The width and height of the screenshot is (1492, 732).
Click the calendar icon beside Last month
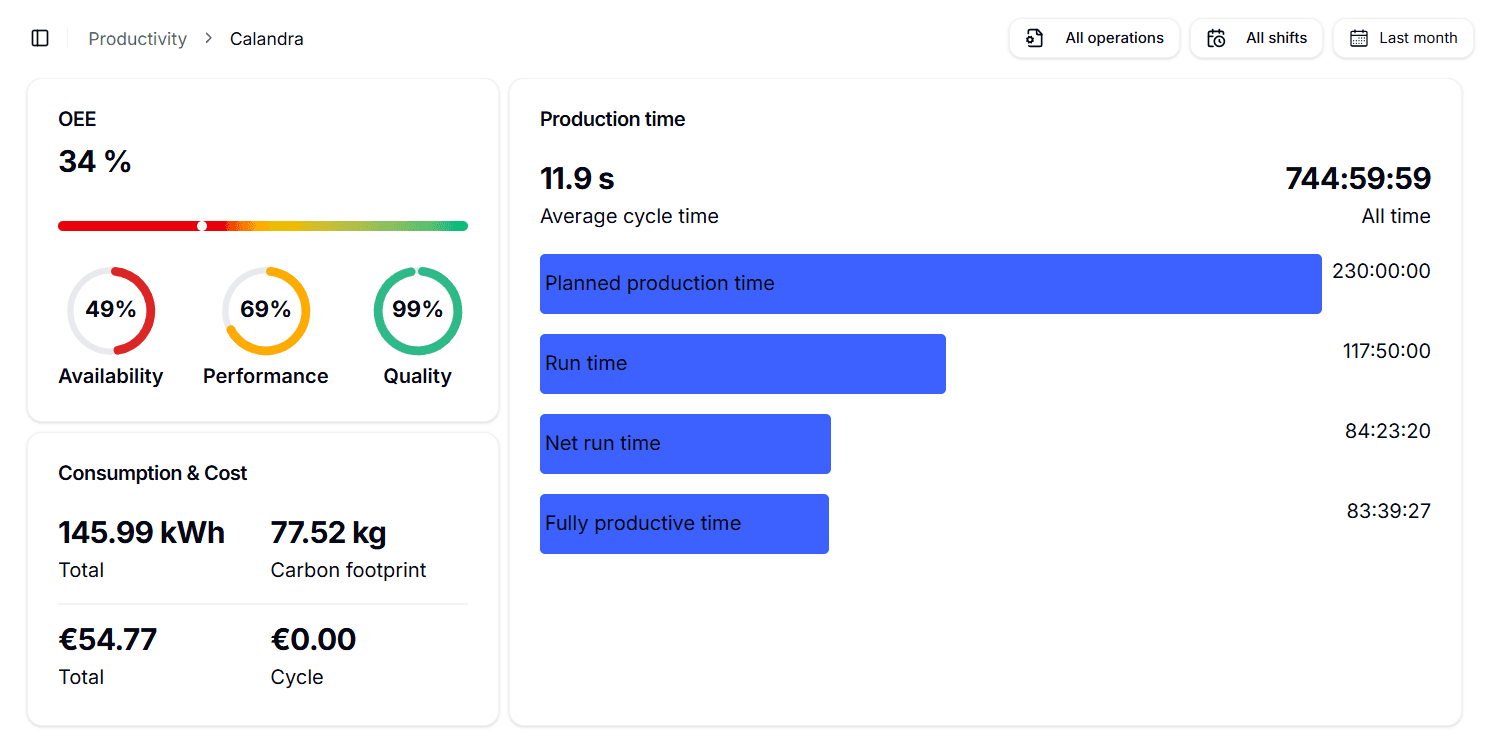tap(1358, 38)
